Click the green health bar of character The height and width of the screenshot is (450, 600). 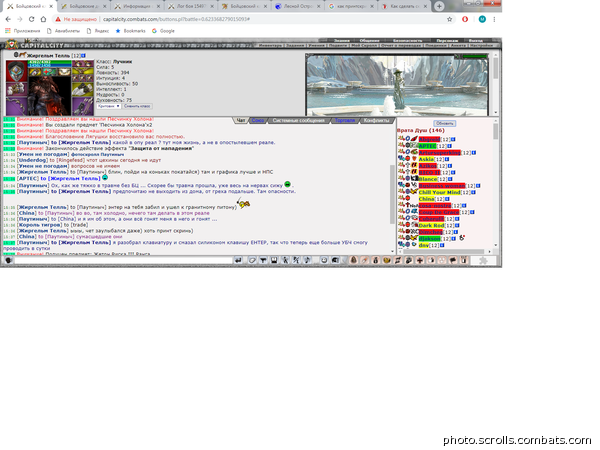point(50,62)
